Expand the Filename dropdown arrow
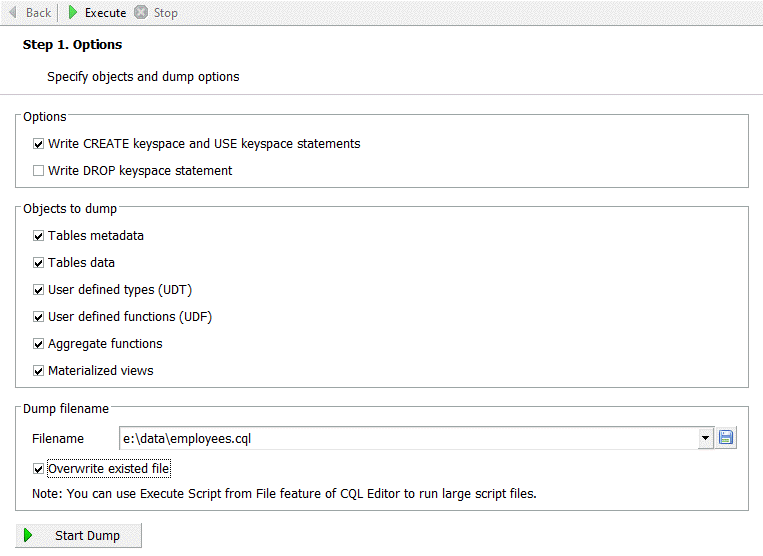 [706, 438]
